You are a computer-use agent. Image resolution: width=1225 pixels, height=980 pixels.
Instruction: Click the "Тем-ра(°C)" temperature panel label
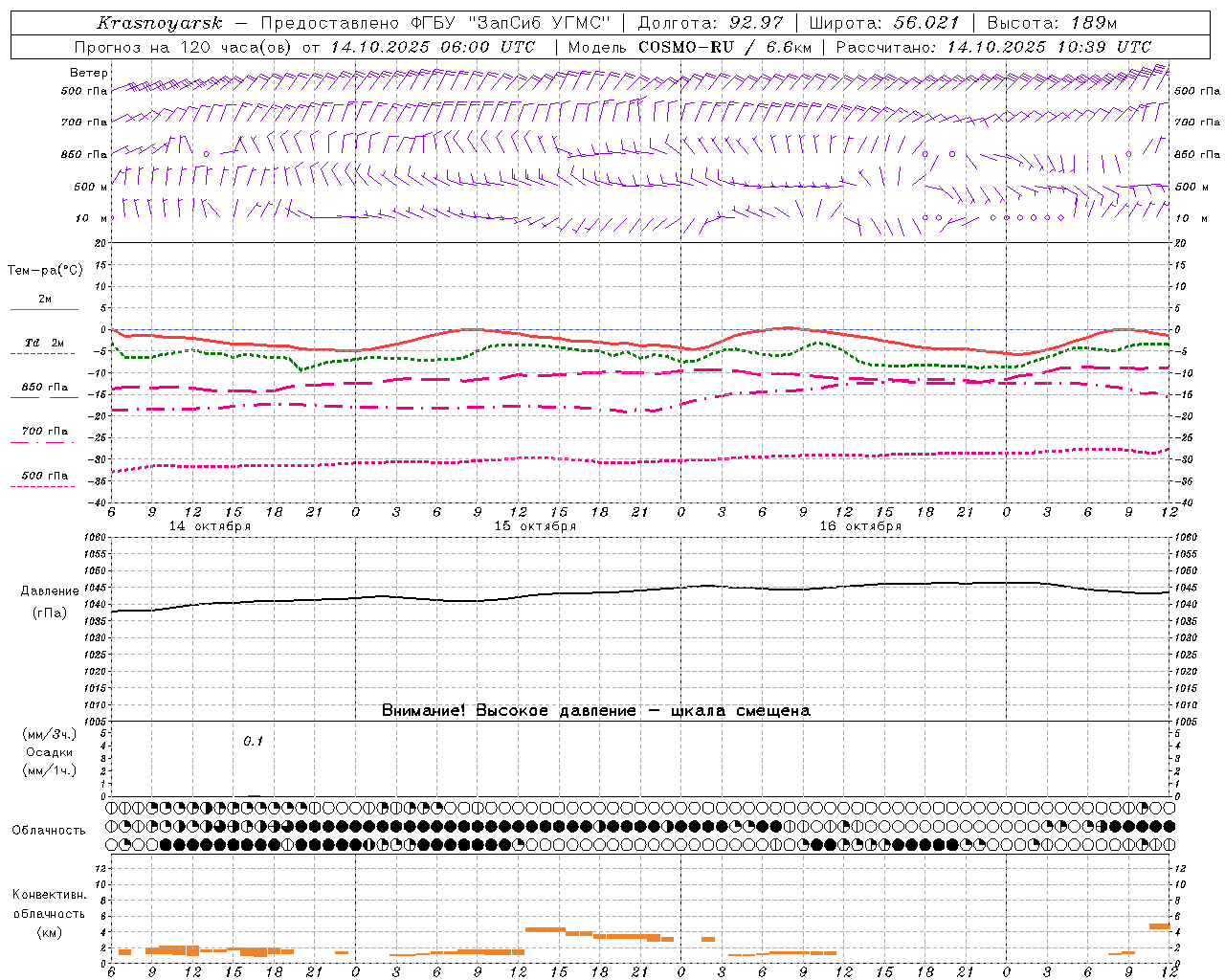coord(45,271)
